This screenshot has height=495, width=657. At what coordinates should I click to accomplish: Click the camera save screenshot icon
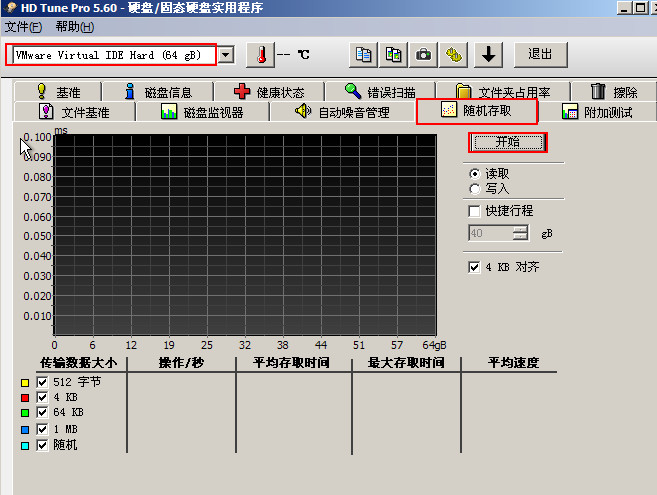coord(424,54)
